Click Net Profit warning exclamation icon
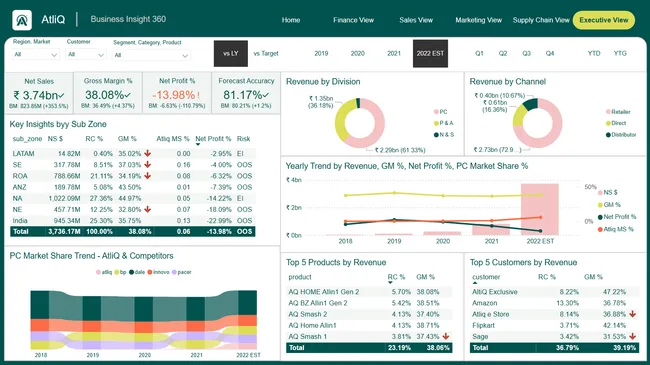650x365 pixels. (x=199, y=95)
